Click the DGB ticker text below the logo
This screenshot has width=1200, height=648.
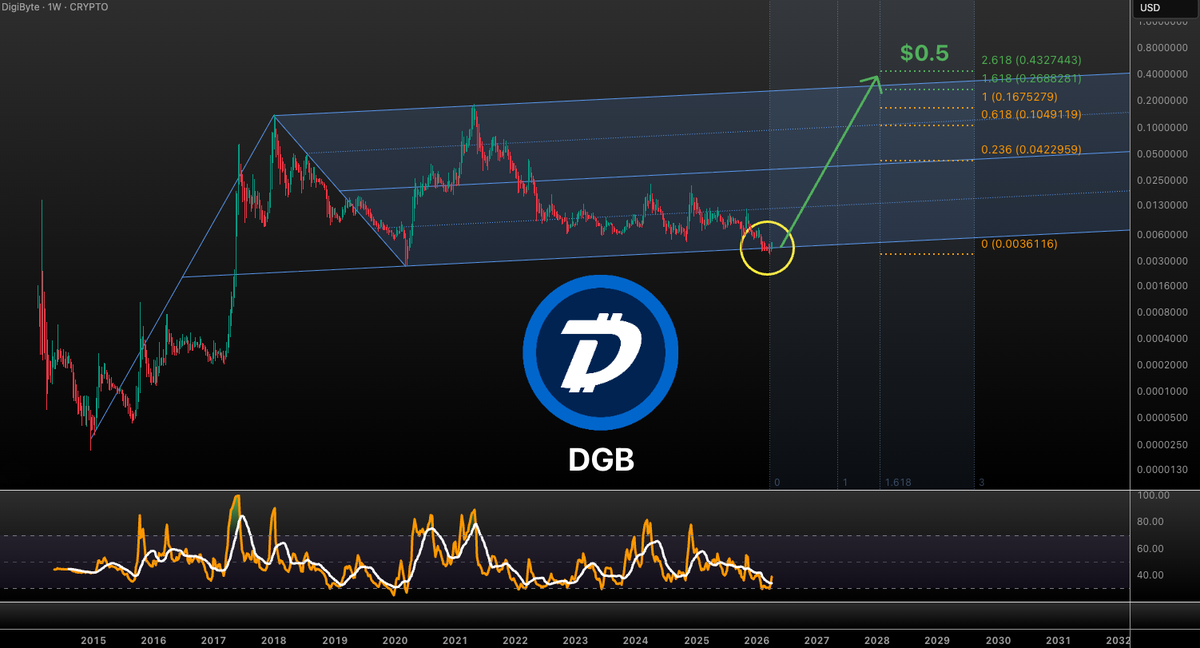tap(601, 459)
